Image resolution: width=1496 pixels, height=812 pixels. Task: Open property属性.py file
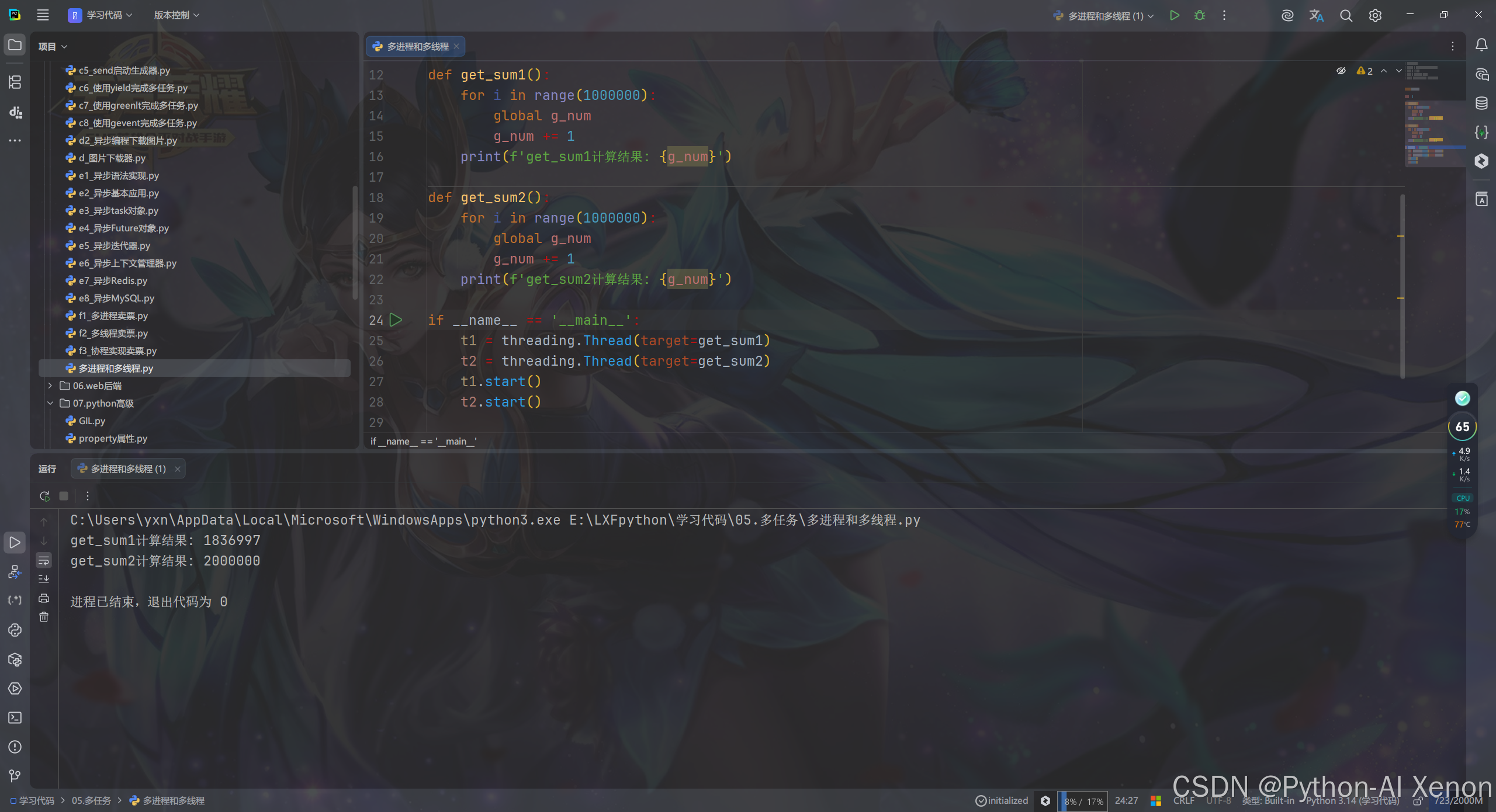(113, 438)
